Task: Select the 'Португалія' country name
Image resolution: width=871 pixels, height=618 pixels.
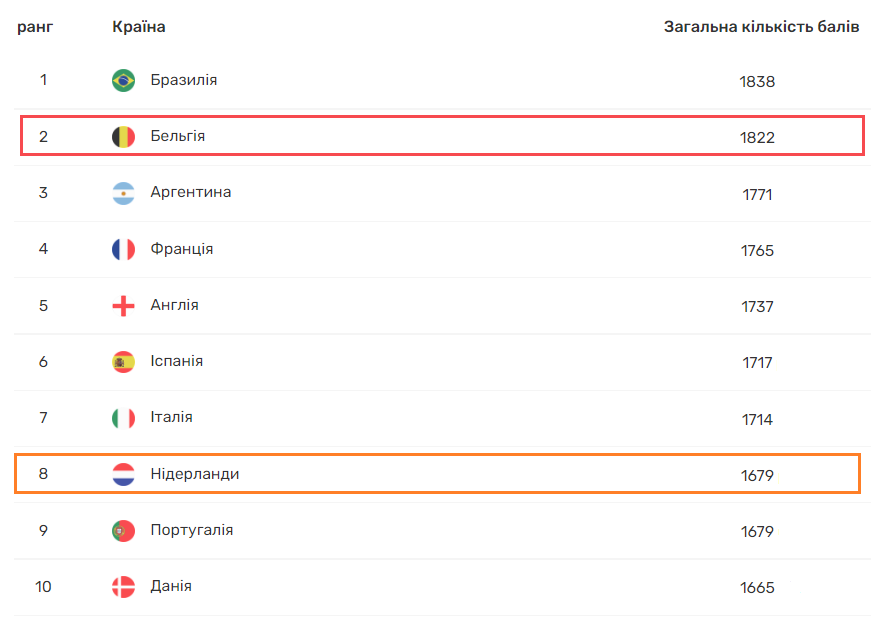Action: coord(192,530)
